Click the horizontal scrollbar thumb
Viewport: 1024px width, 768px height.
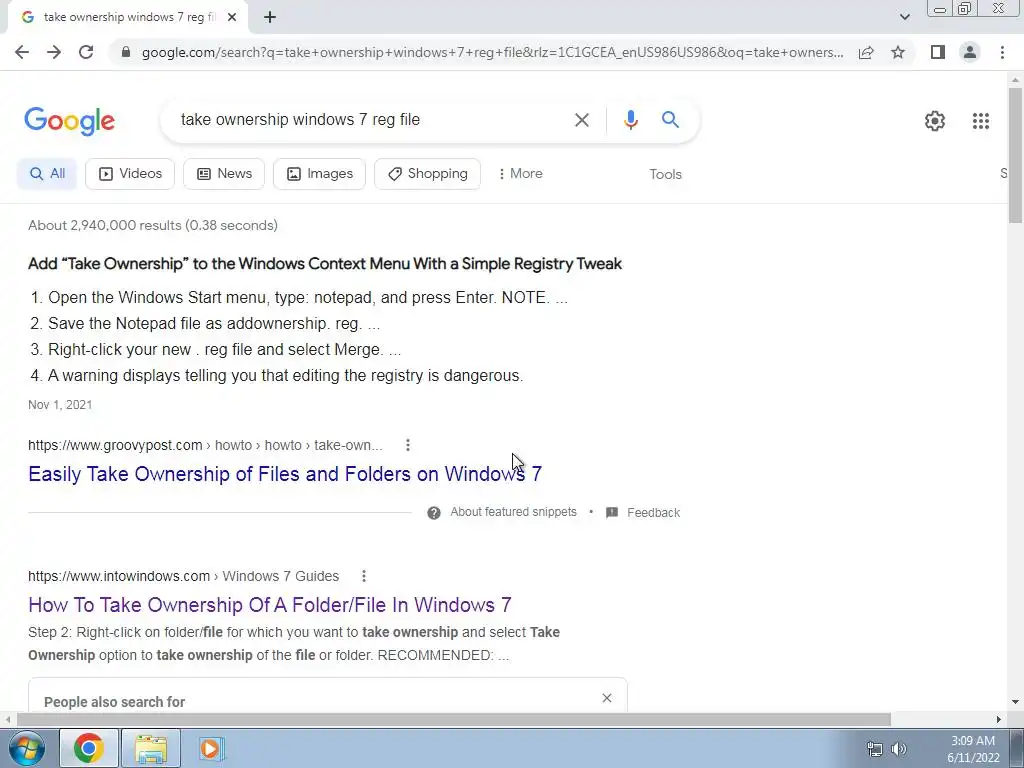(x=454, y=719)
